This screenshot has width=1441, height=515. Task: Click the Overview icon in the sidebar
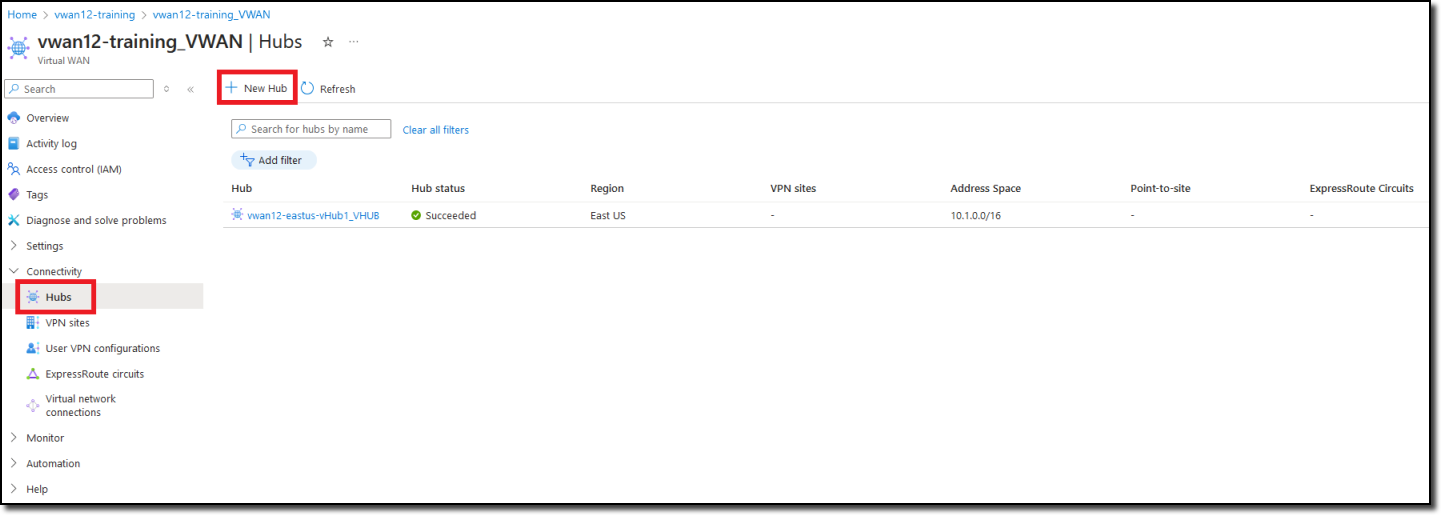tap(14, 118)
